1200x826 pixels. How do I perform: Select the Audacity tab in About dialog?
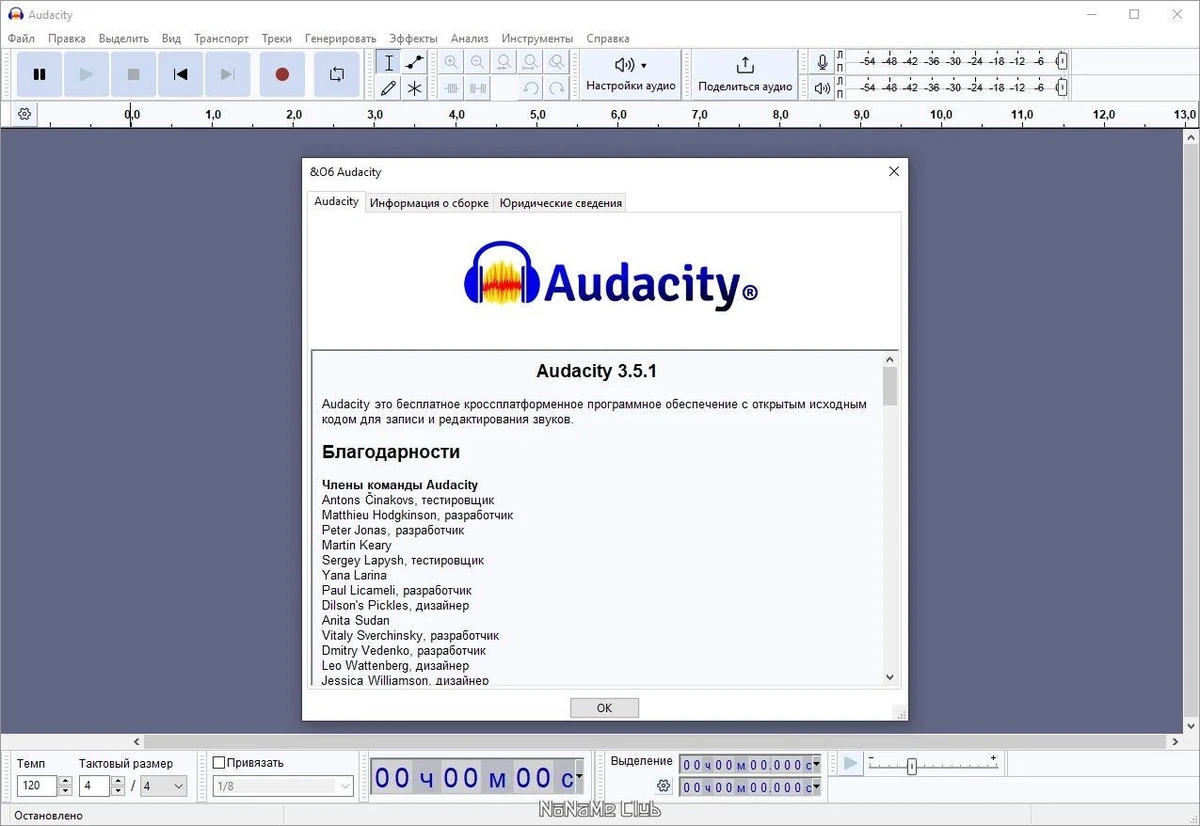coord(336,201)
